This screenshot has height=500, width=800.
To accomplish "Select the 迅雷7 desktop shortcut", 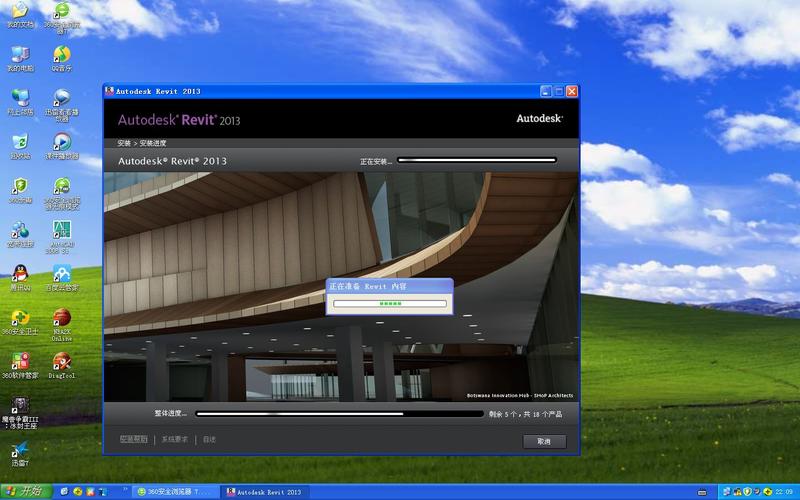I will pyautogui.click(x=20, y=454).
